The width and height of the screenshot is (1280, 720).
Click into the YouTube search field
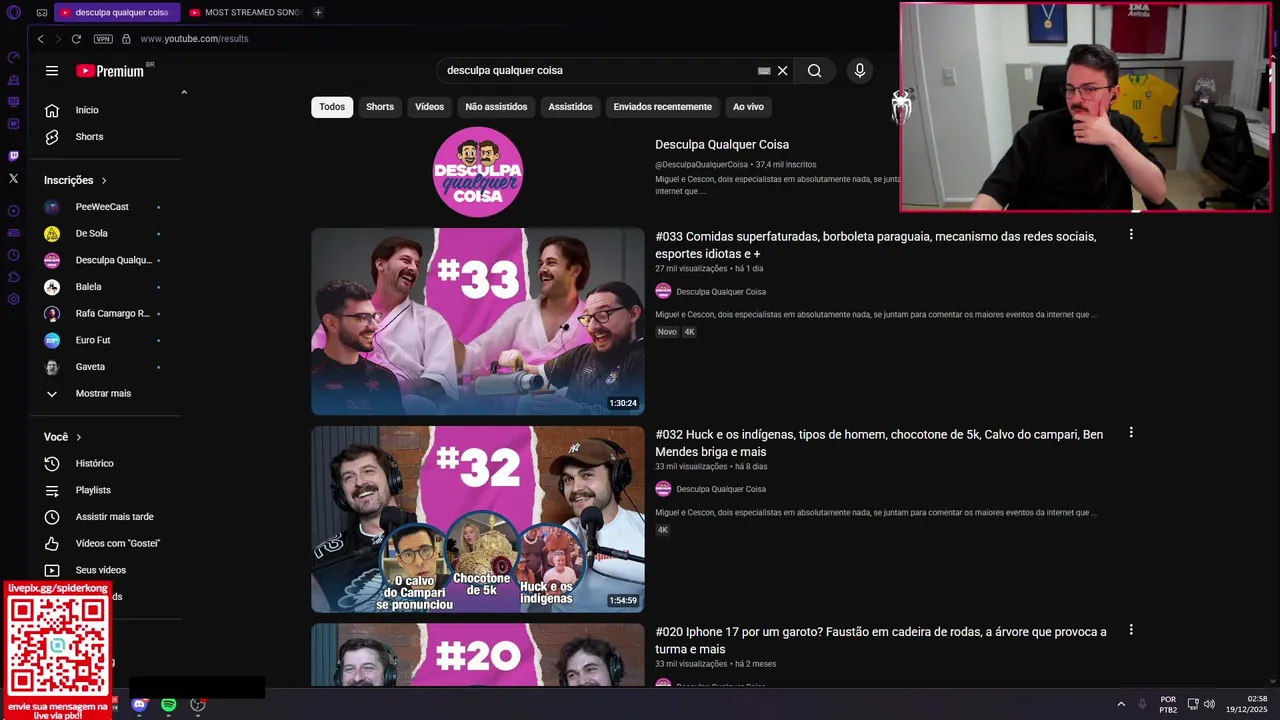click(600, 71)
